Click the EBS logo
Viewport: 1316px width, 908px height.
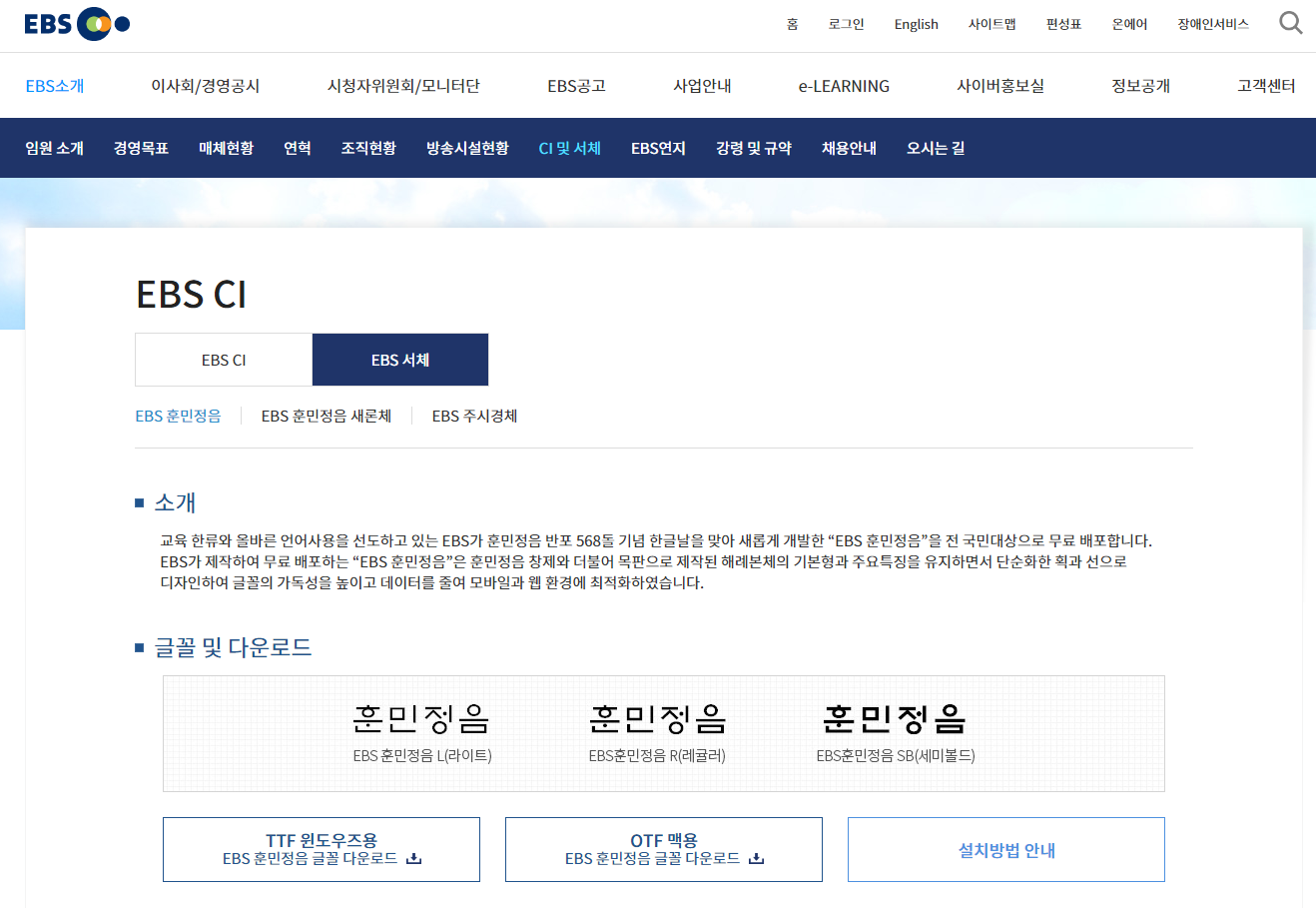77,24
